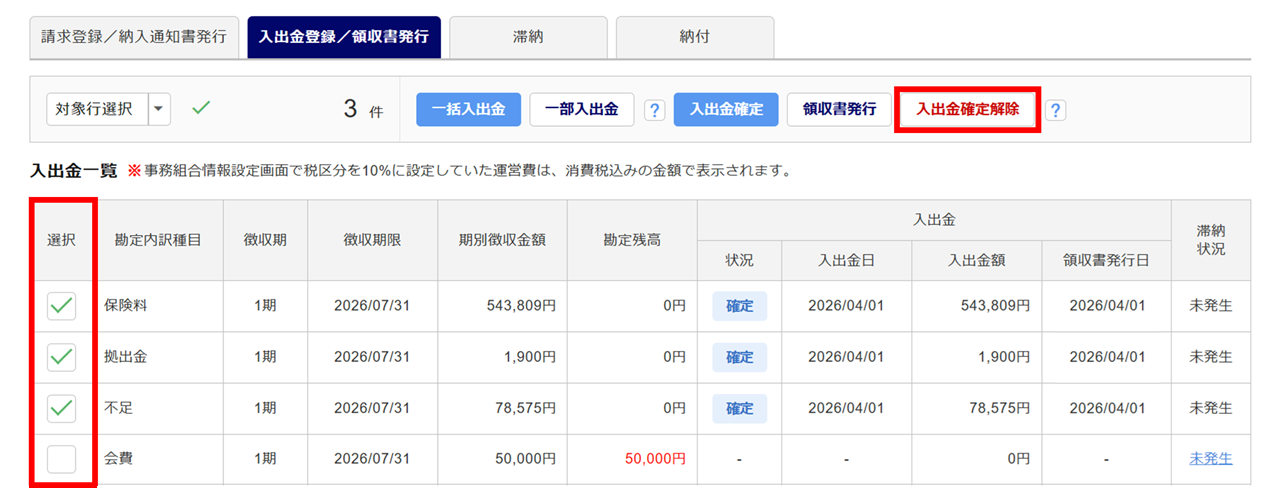This screenshot has height=488, width=1280.
Task: Toggle the 不足 row checkbox
Action: coord(62,408)
